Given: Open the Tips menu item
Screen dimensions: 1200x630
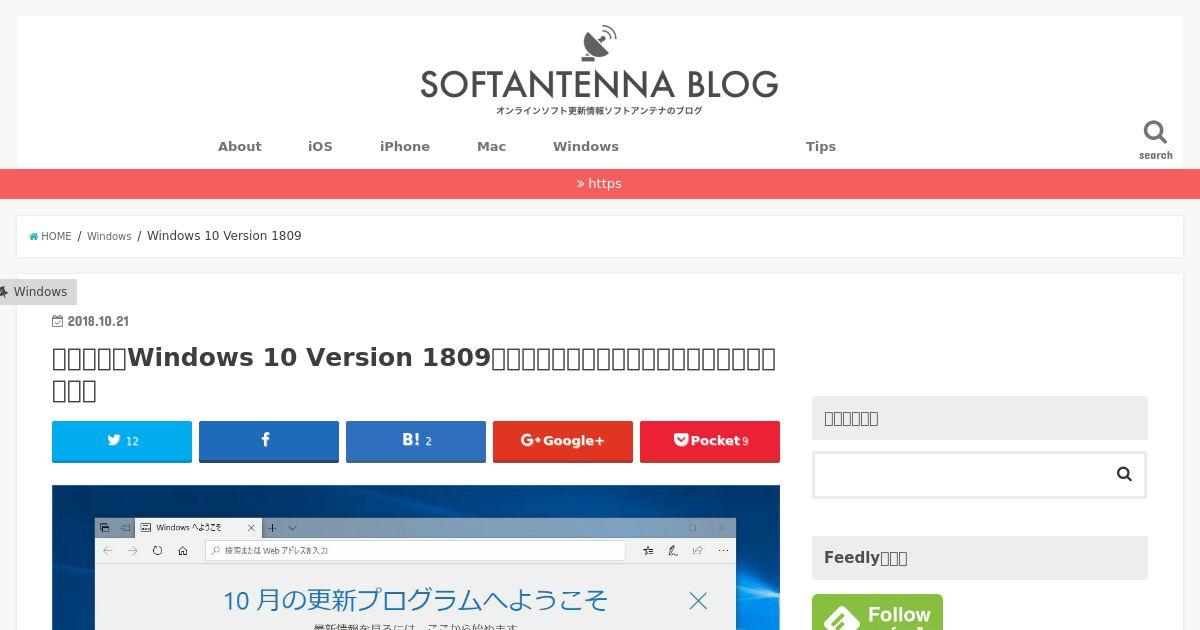Looking at the screenshot, I should tap(821, 146).
